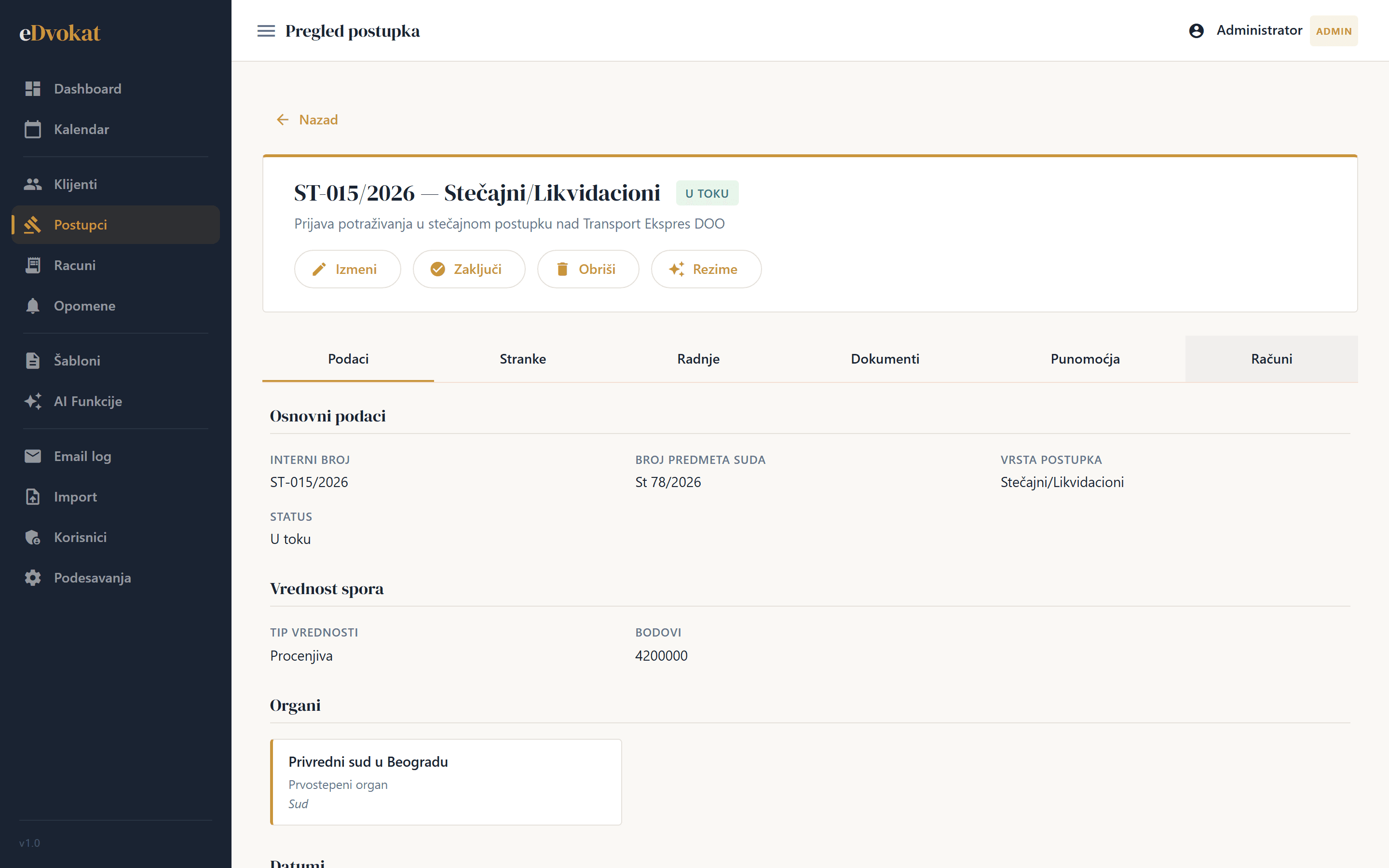Open the Dashboard page

pos(115,89)
